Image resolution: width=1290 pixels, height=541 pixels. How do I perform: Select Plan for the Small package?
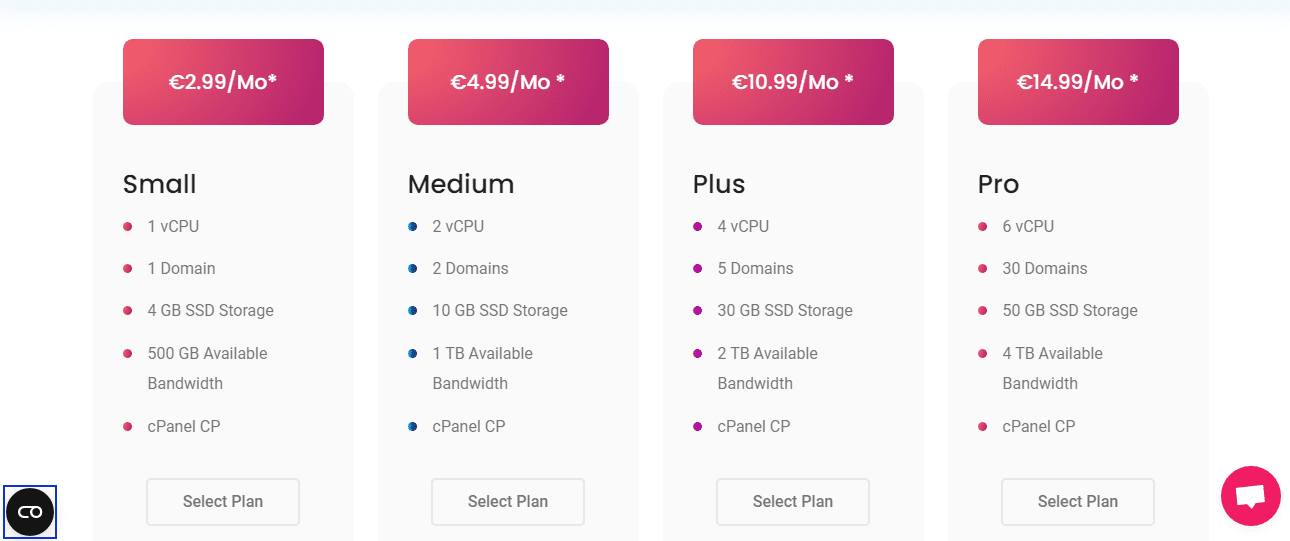[223, 502]
